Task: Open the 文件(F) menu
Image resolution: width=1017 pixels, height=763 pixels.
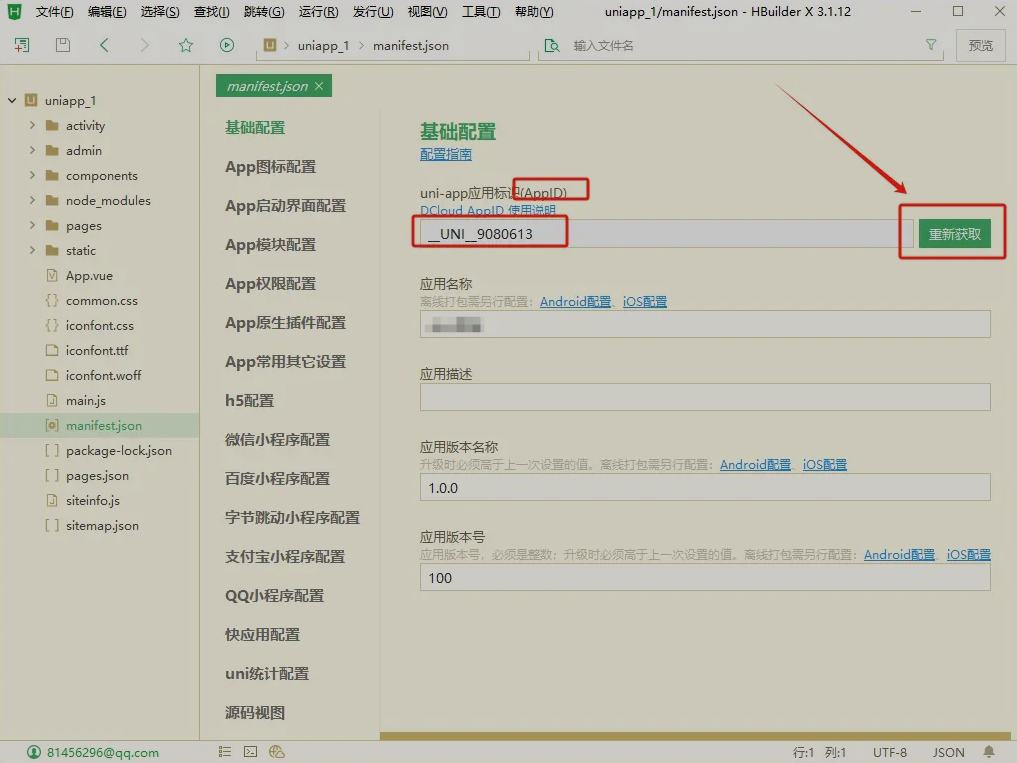Action: point(54,12)
